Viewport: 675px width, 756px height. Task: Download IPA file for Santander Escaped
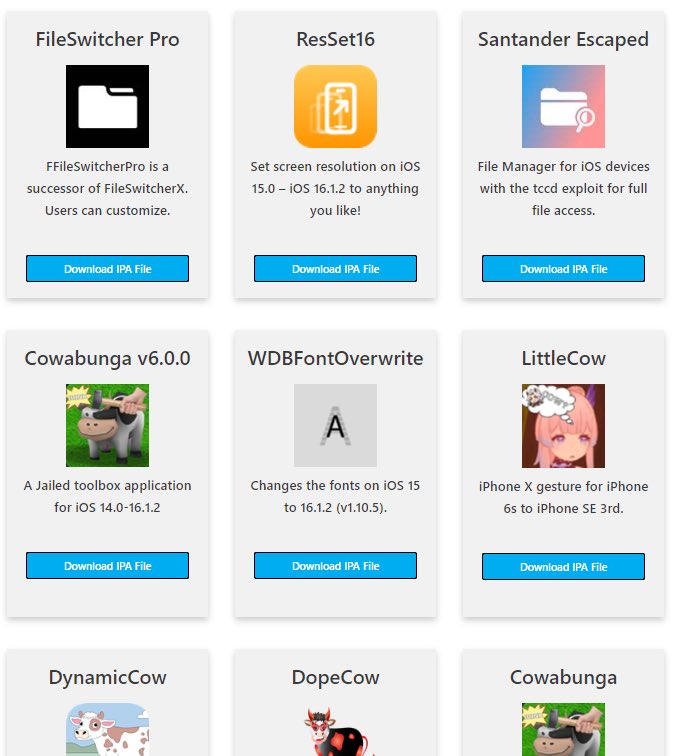tap(563, 269)
